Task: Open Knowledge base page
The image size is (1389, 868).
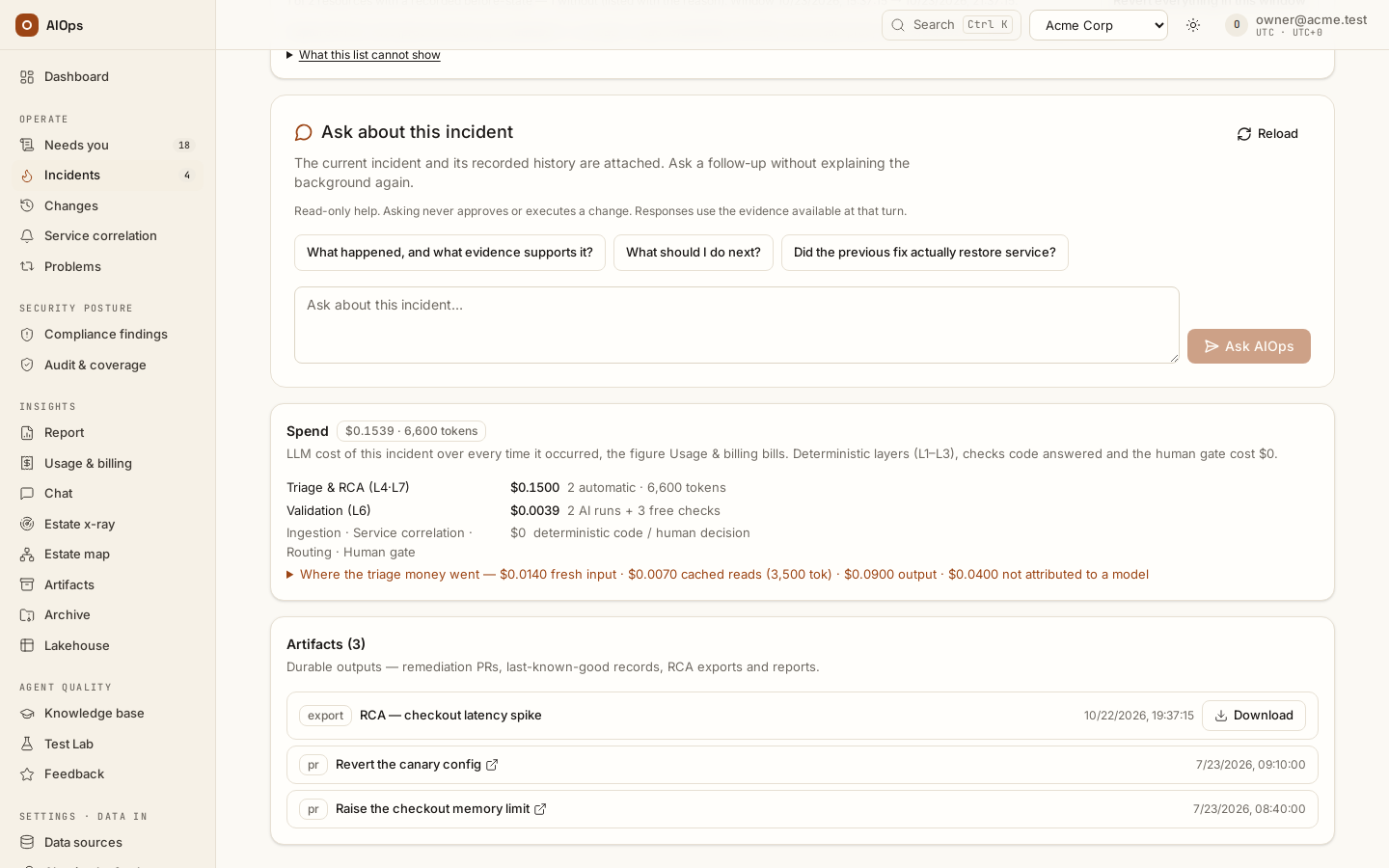Action: click(108, 714)
